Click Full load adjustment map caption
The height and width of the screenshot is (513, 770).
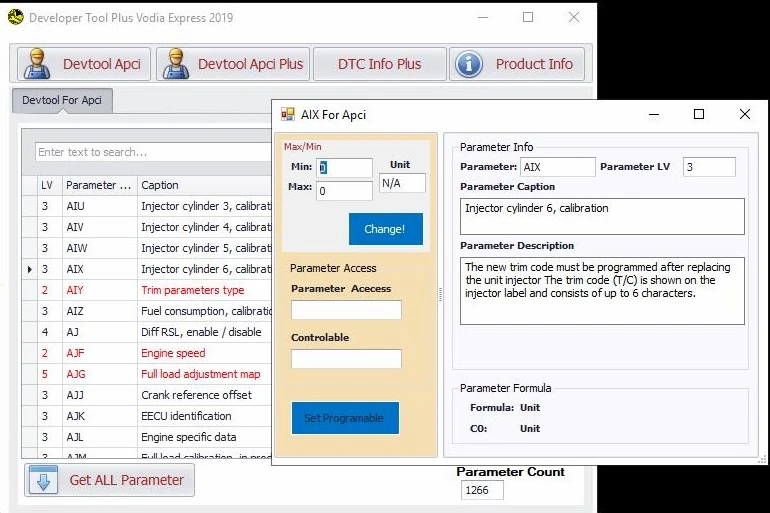[200, 374]
